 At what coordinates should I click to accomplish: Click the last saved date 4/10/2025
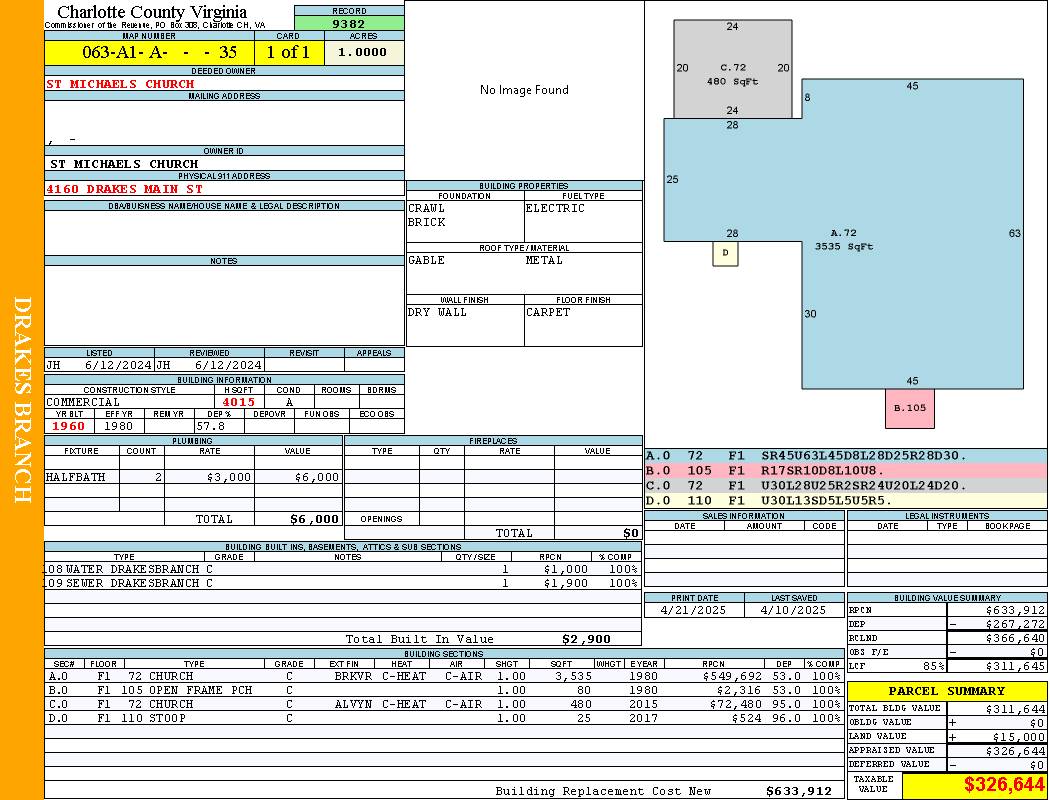pyautogui.click(x=793, y=611)
